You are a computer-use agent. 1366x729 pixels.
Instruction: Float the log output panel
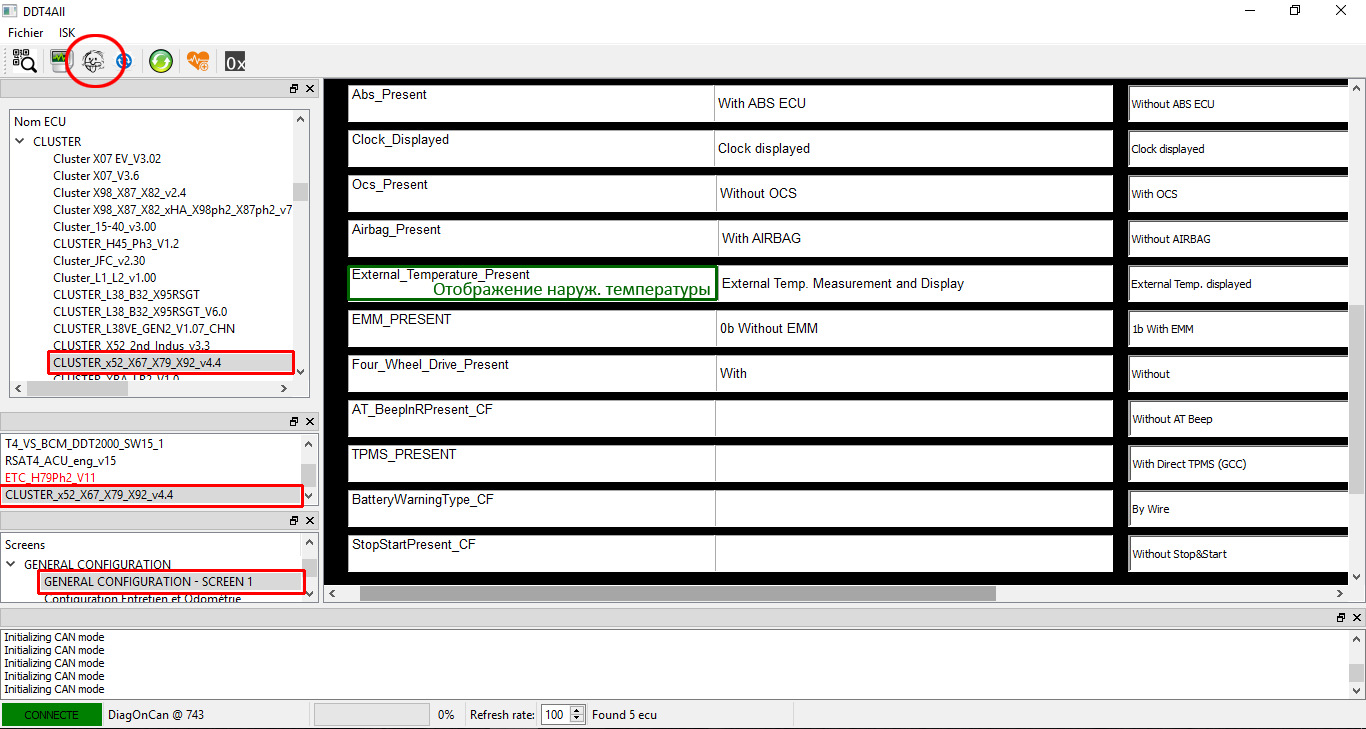(x=1341, y=618)
